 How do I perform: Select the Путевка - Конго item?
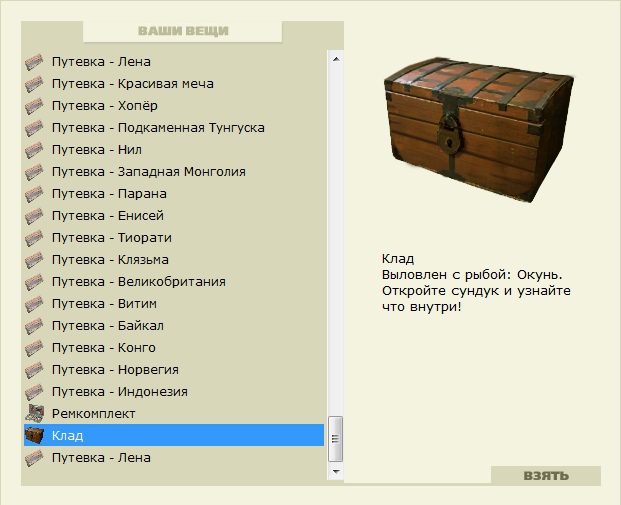174,348
